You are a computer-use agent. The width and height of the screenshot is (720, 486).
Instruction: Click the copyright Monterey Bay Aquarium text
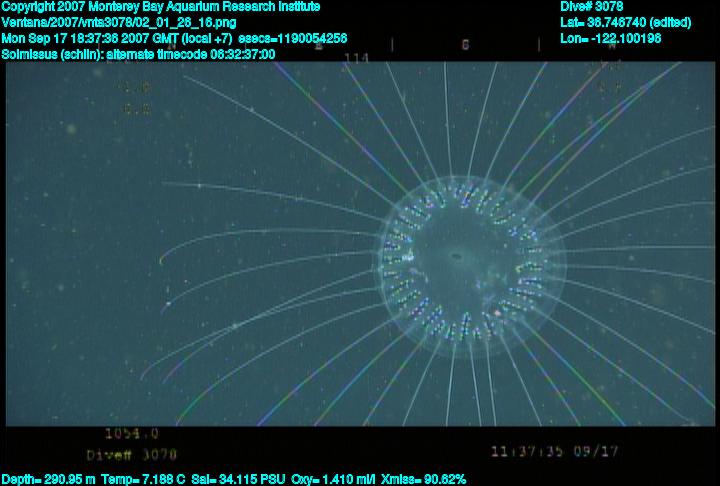[161, 6]
